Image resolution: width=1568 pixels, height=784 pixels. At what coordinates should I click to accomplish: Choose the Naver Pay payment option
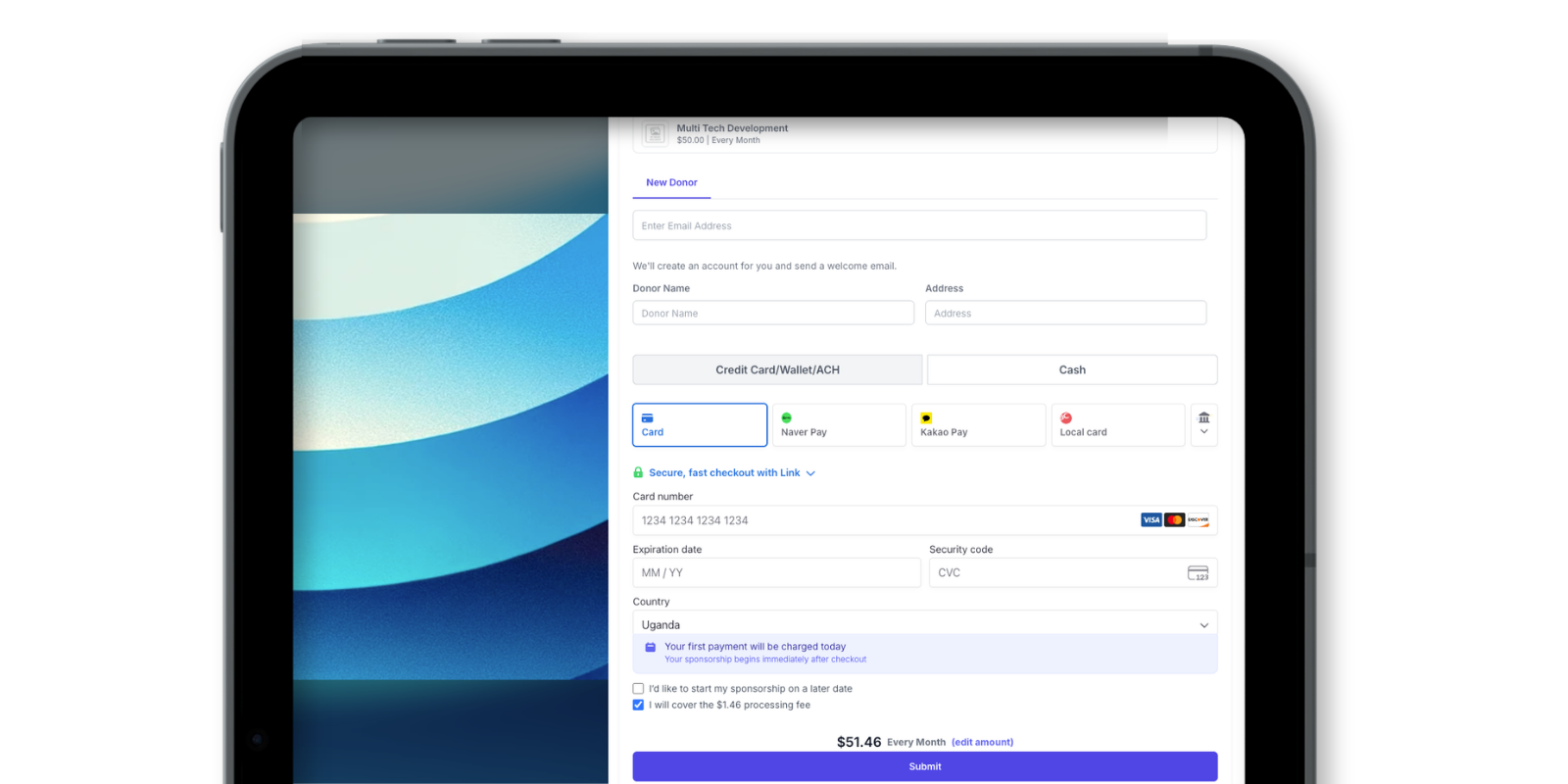pos(839,425)
